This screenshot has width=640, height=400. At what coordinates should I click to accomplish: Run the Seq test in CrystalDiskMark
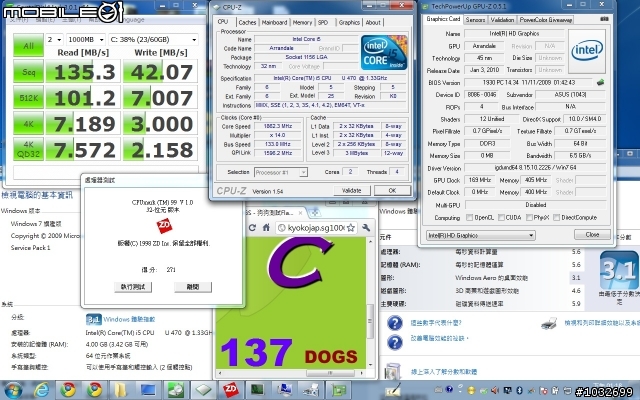[x=28, y=71]
